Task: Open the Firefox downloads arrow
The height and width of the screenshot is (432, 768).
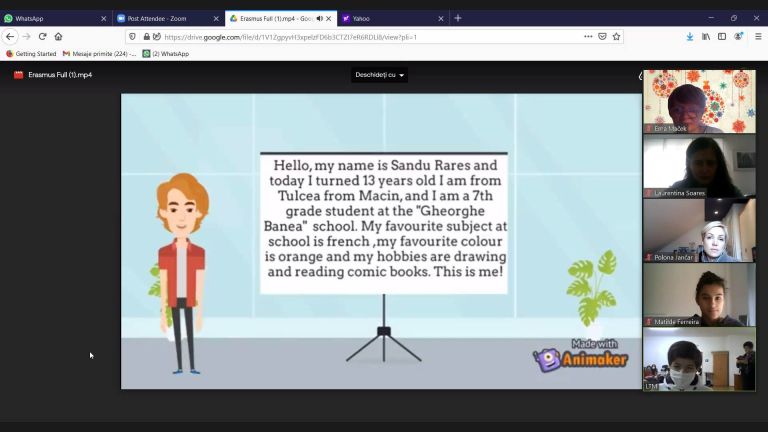Action: (690, 37)
